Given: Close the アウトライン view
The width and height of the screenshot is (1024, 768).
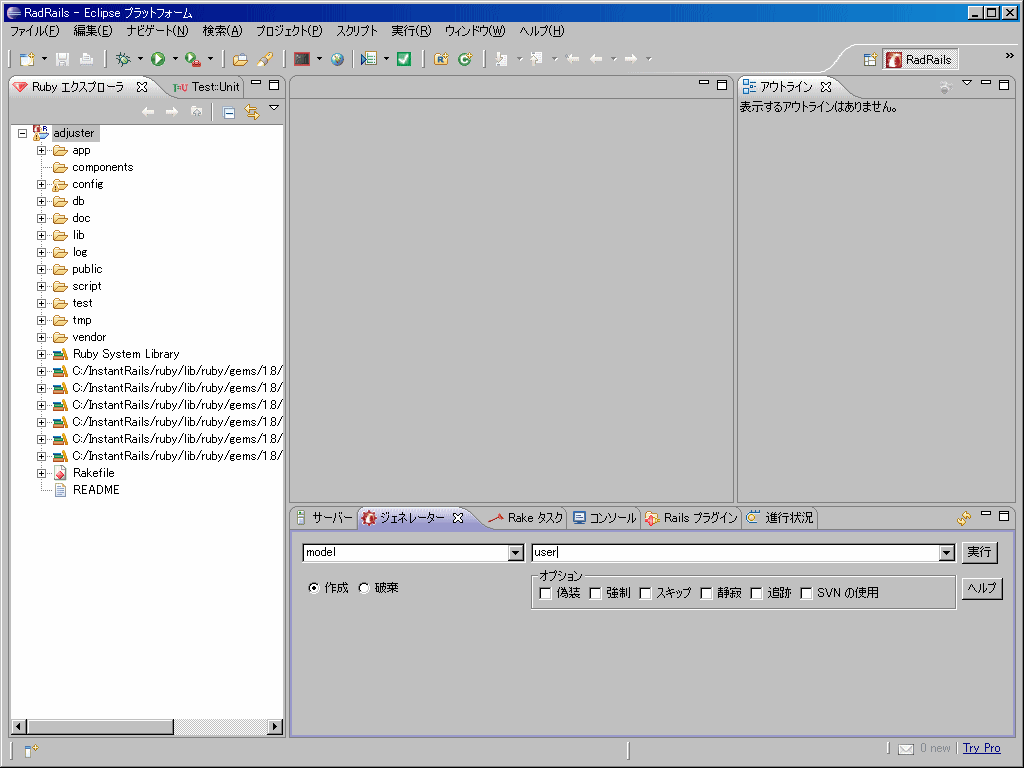Looking at the screenshot, I should [x=826, y=87].
